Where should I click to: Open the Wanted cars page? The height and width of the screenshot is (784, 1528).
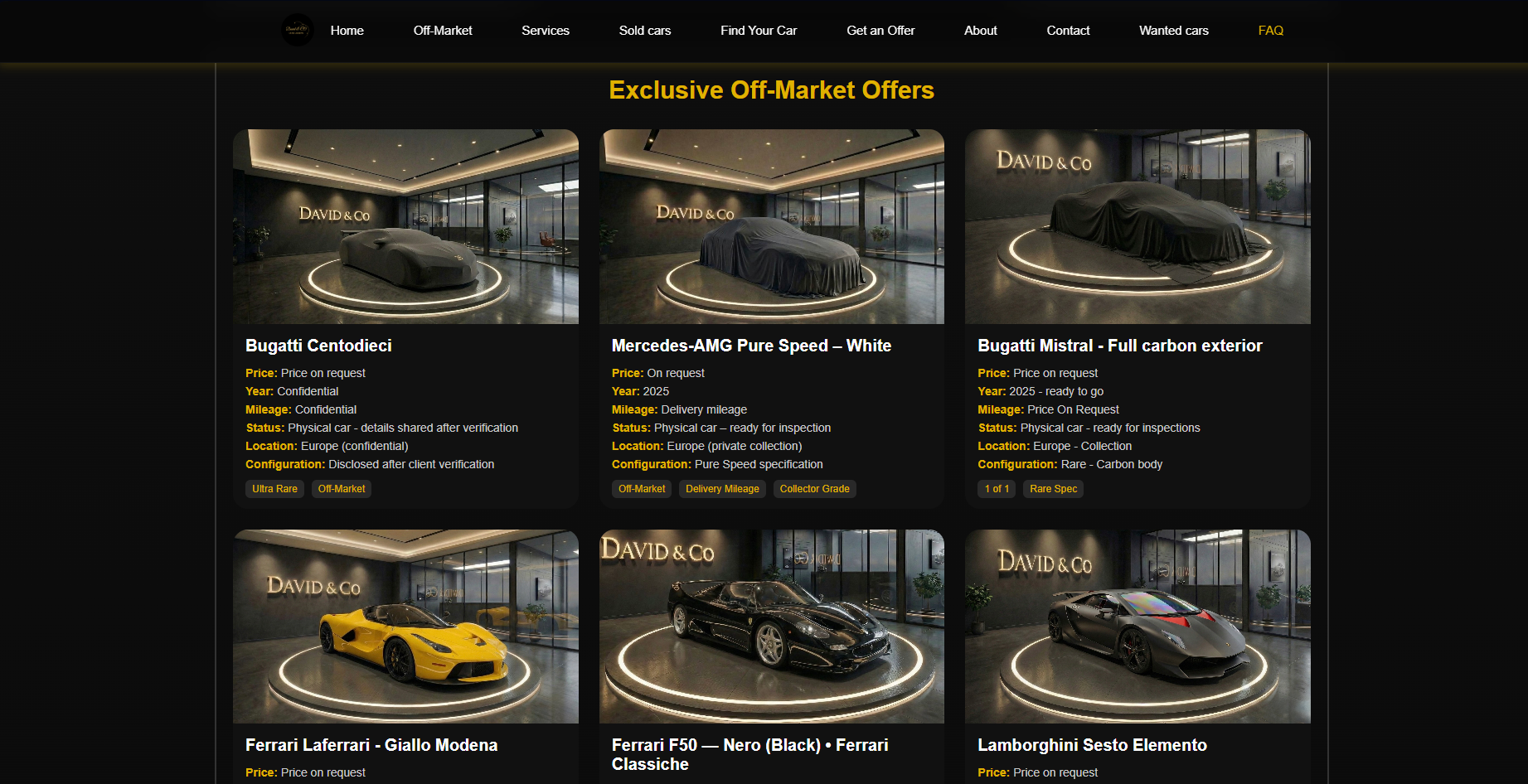(1174, 31)
